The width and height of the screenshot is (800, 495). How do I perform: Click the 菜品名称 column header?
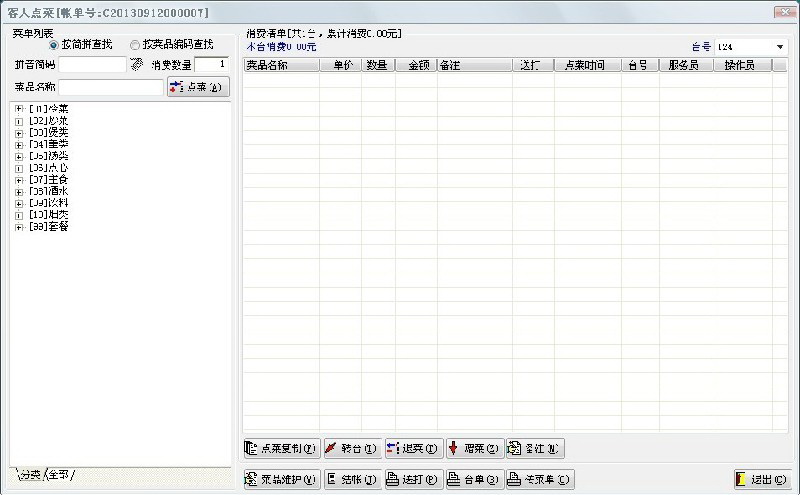pos(282,65)
